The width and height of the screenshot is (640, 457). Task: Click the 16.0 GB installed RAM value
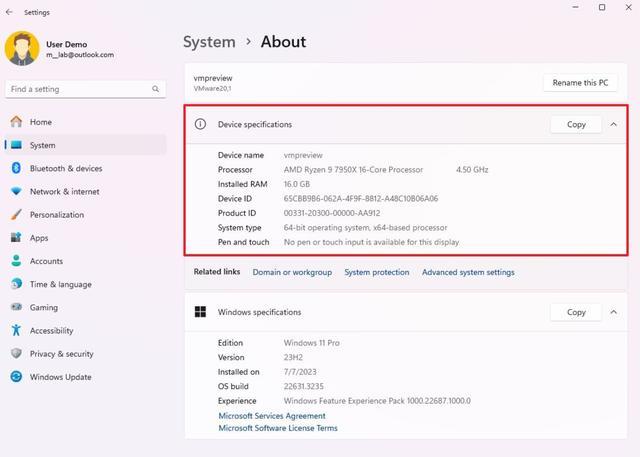pos(297,184)
